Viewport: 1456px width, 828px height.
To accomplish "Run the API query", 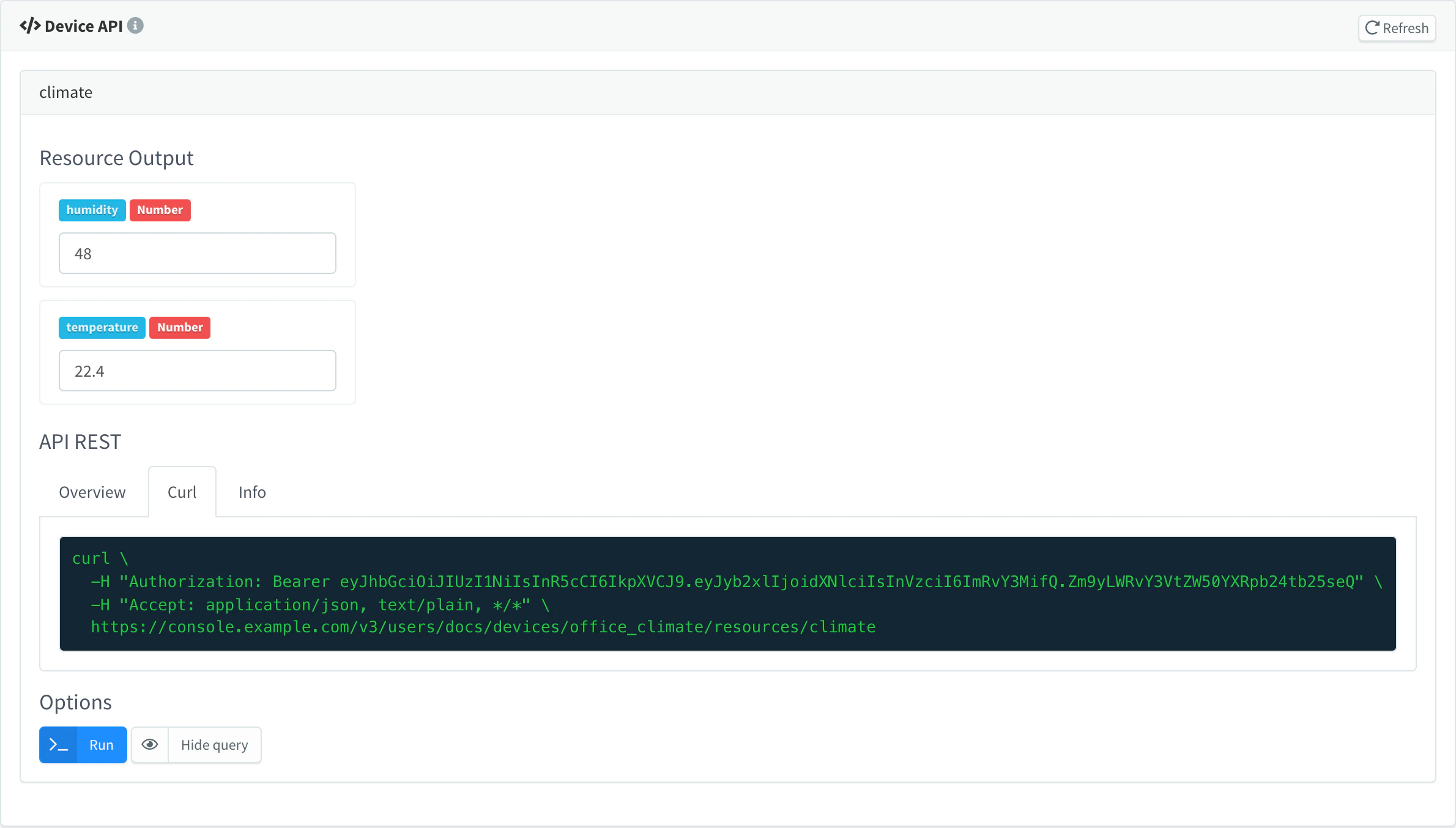I will (x=83, y=745).
